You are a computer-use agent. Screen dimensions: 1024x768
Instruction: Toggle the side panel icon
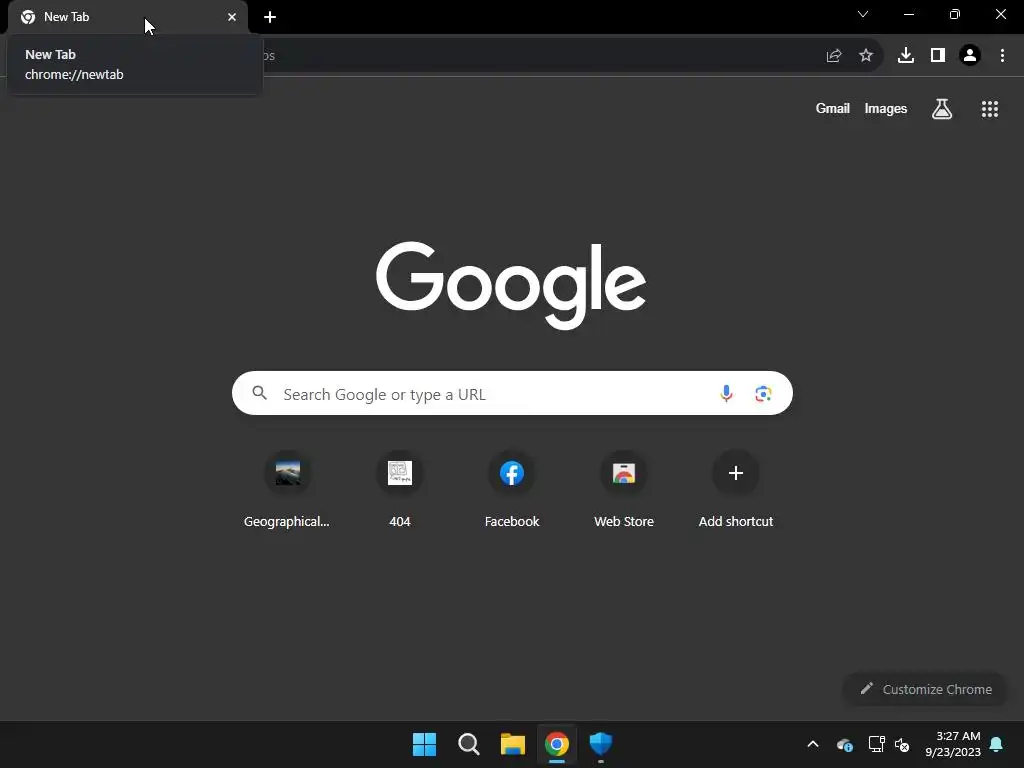click(x=938, y=56)
